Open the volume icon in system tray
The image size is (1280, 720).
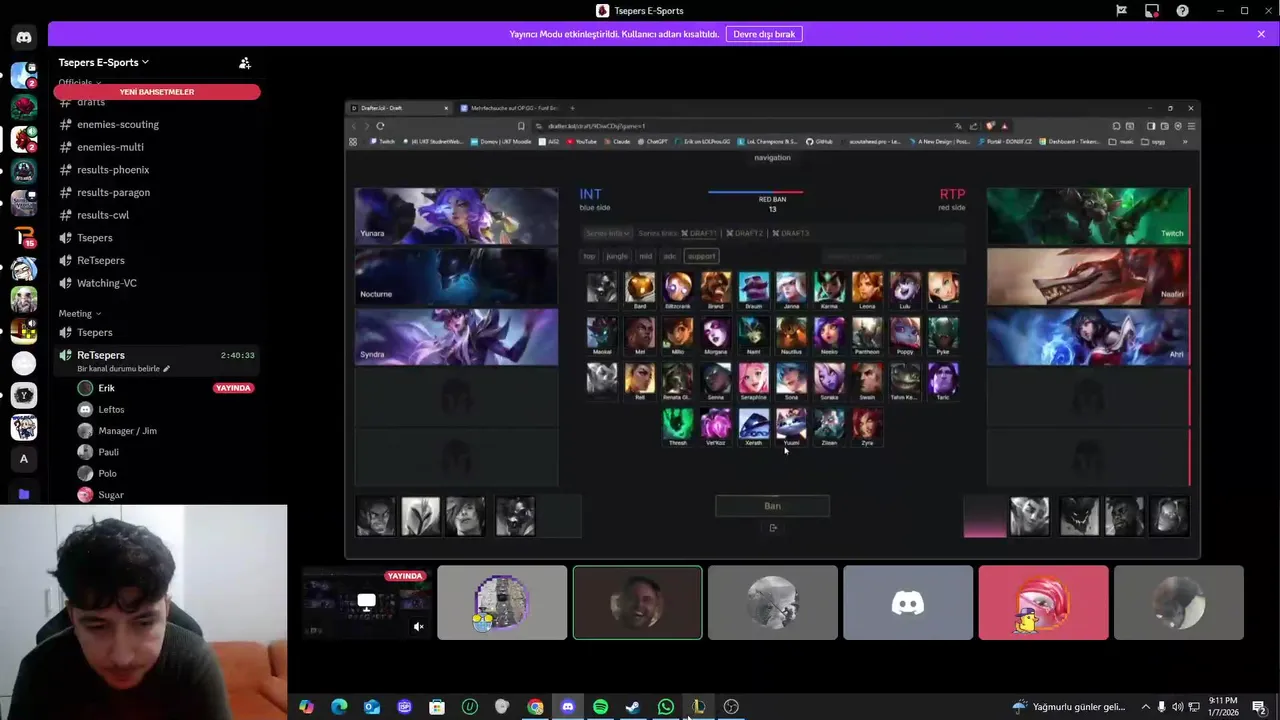point(1177,707)
